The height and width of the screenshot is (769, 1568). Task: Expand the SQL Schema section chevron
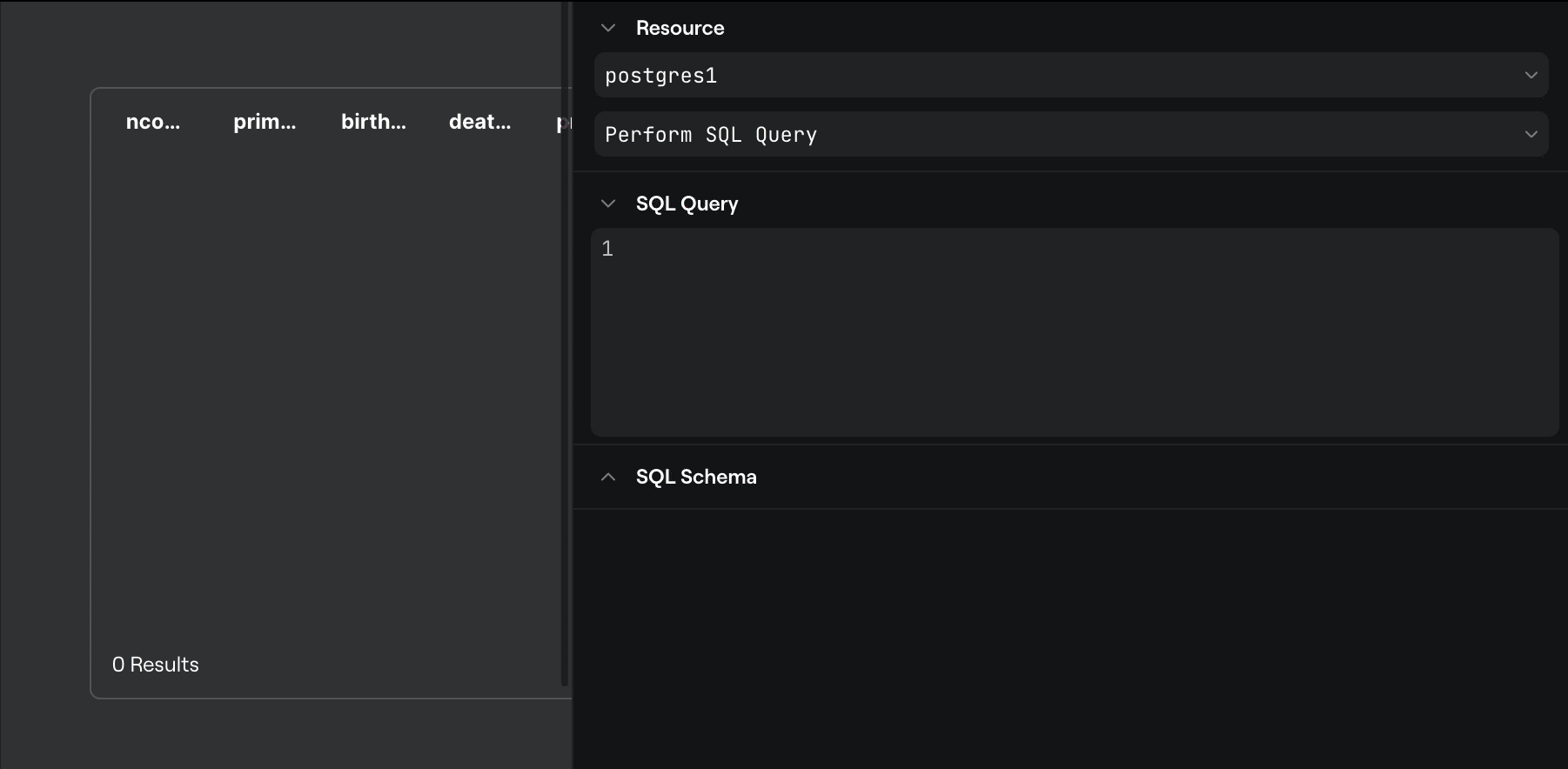point(608,477)
